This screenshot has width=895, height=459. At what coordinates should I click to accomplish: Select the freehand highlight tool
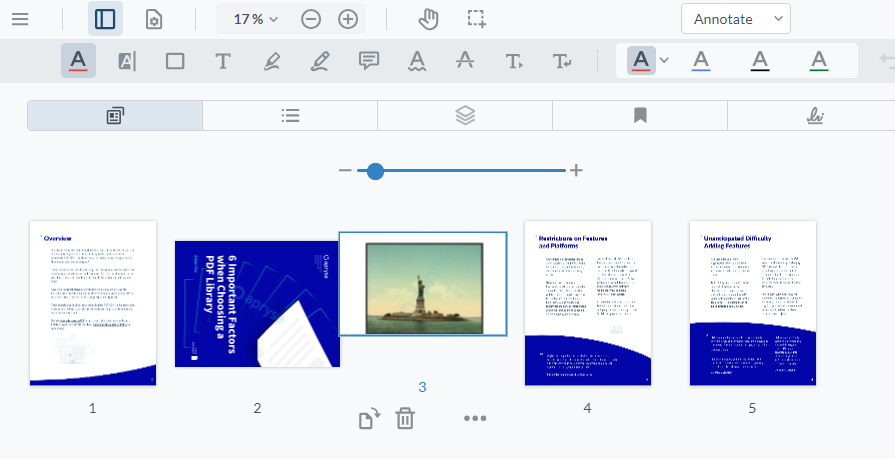pyautogui.click(x=272, y=61)
